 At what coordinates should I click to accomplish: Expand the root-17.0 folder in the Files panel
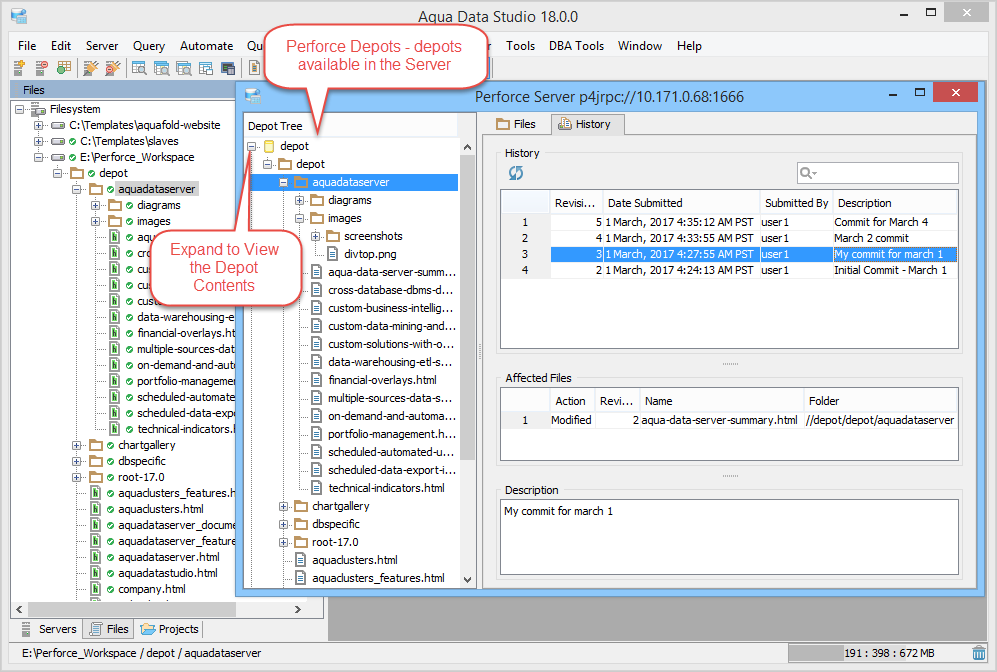[76, 477]
